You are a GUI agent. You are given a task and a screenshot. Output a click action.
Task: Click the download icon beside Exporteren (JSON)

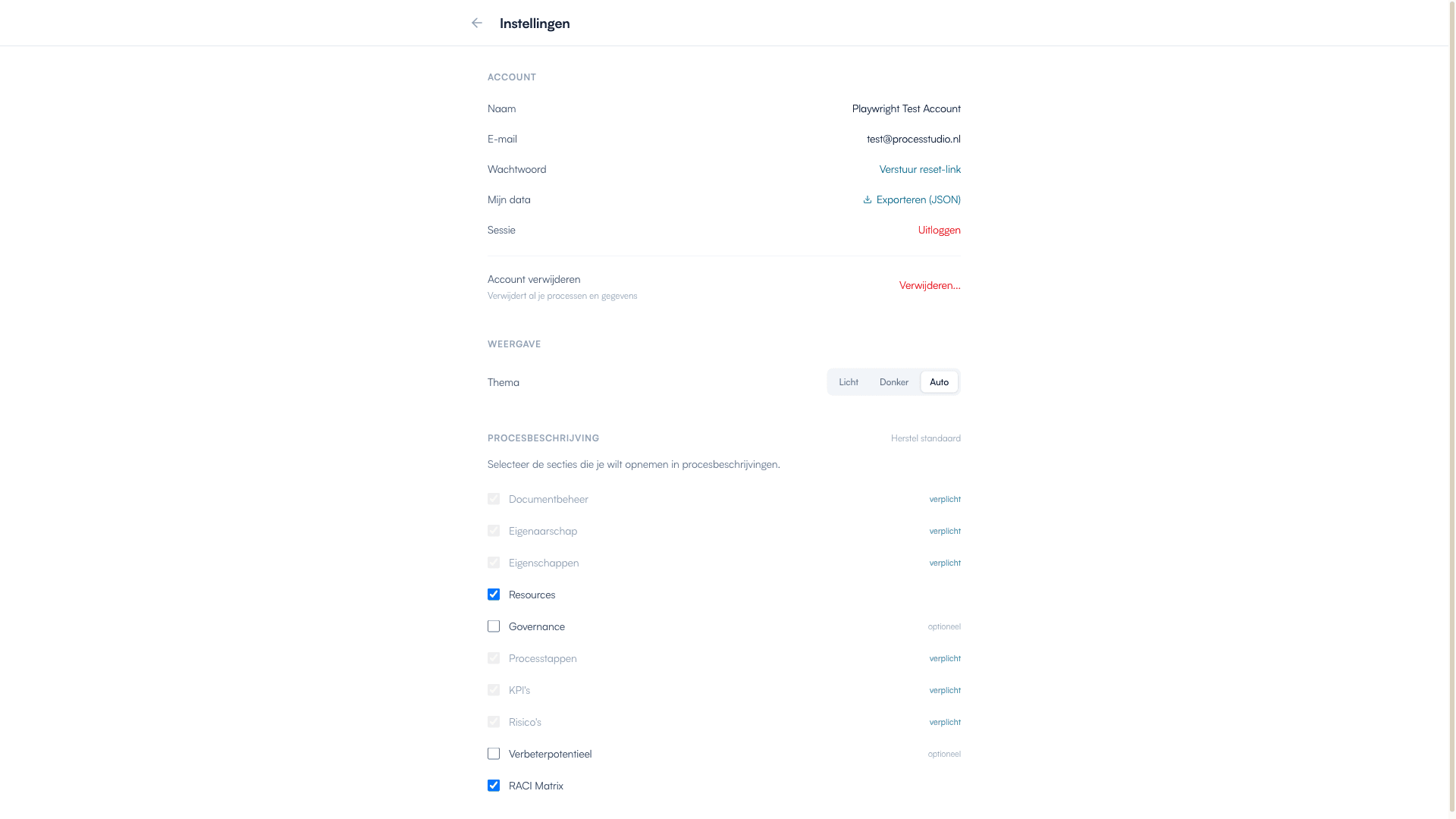(x=867, y=199)
